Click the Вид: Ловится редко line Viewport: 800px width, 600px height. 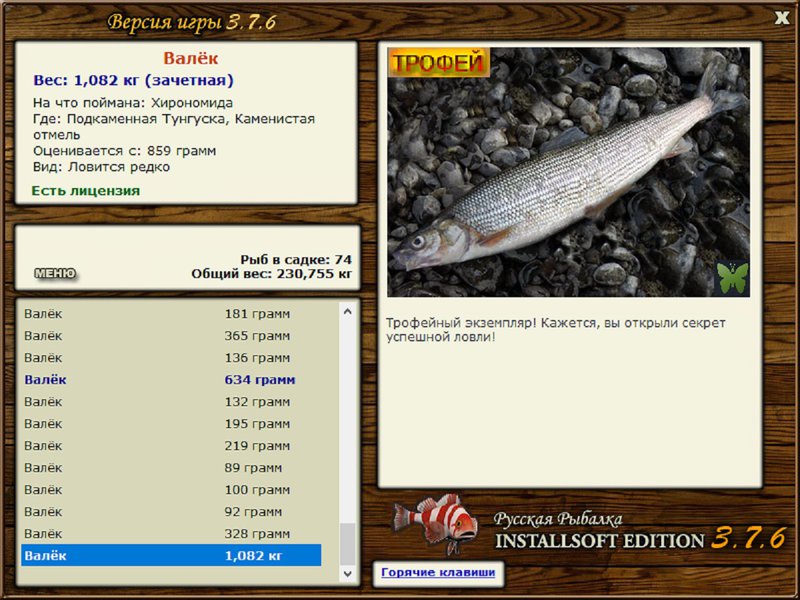click(102, 167)
